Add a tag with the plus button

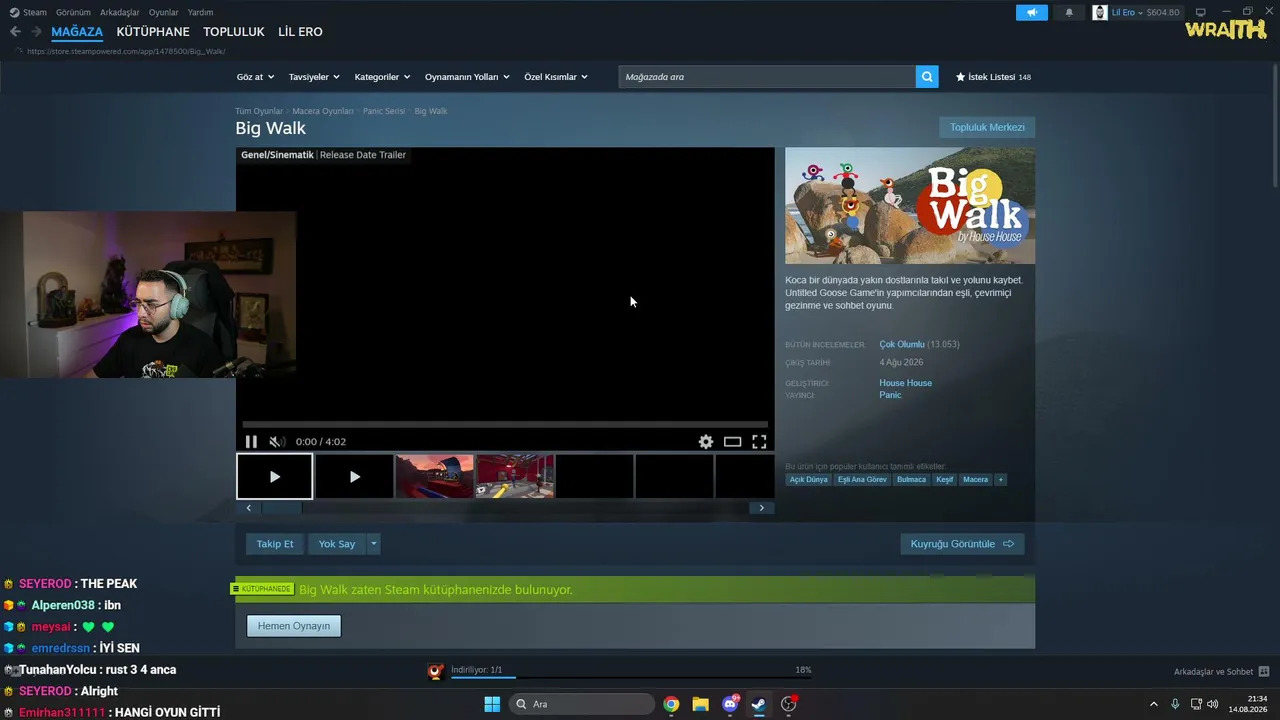tap(1000, 480)
